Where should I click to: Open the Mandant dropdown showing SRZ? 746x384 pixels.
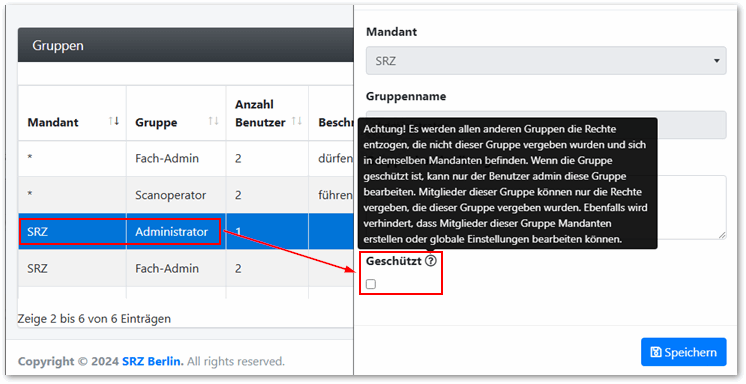[x=546, y=60]
